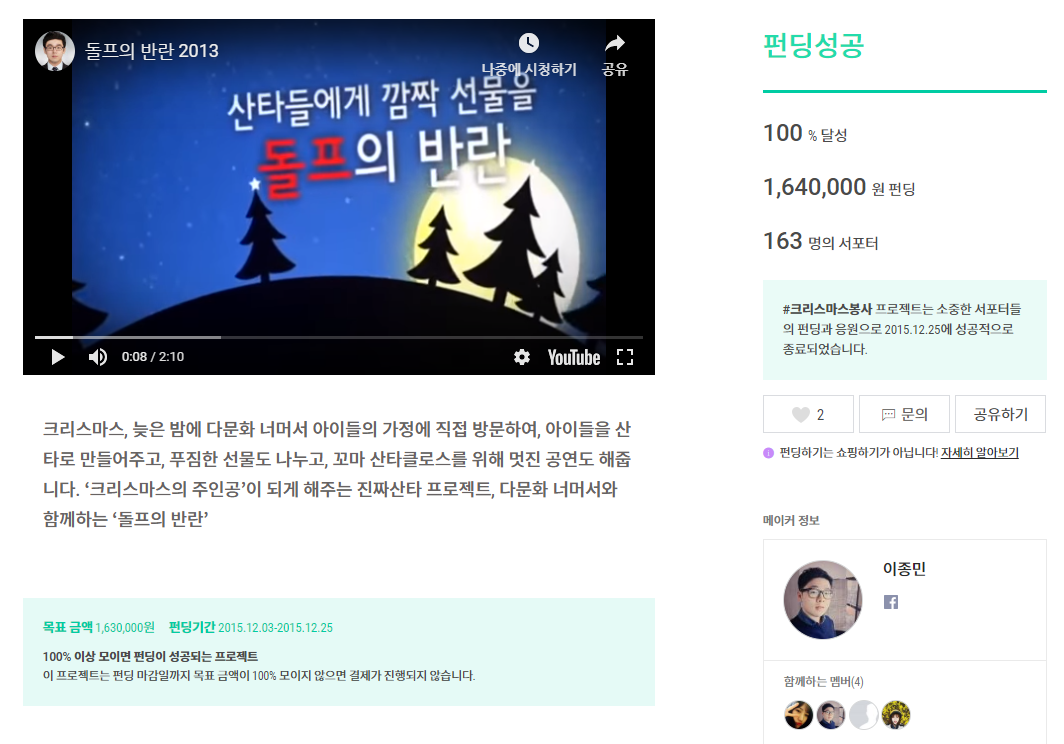Viewport: 1064px width, 744px height.
Task: Open the 자세히 알아보기 link
Action: 979,453
